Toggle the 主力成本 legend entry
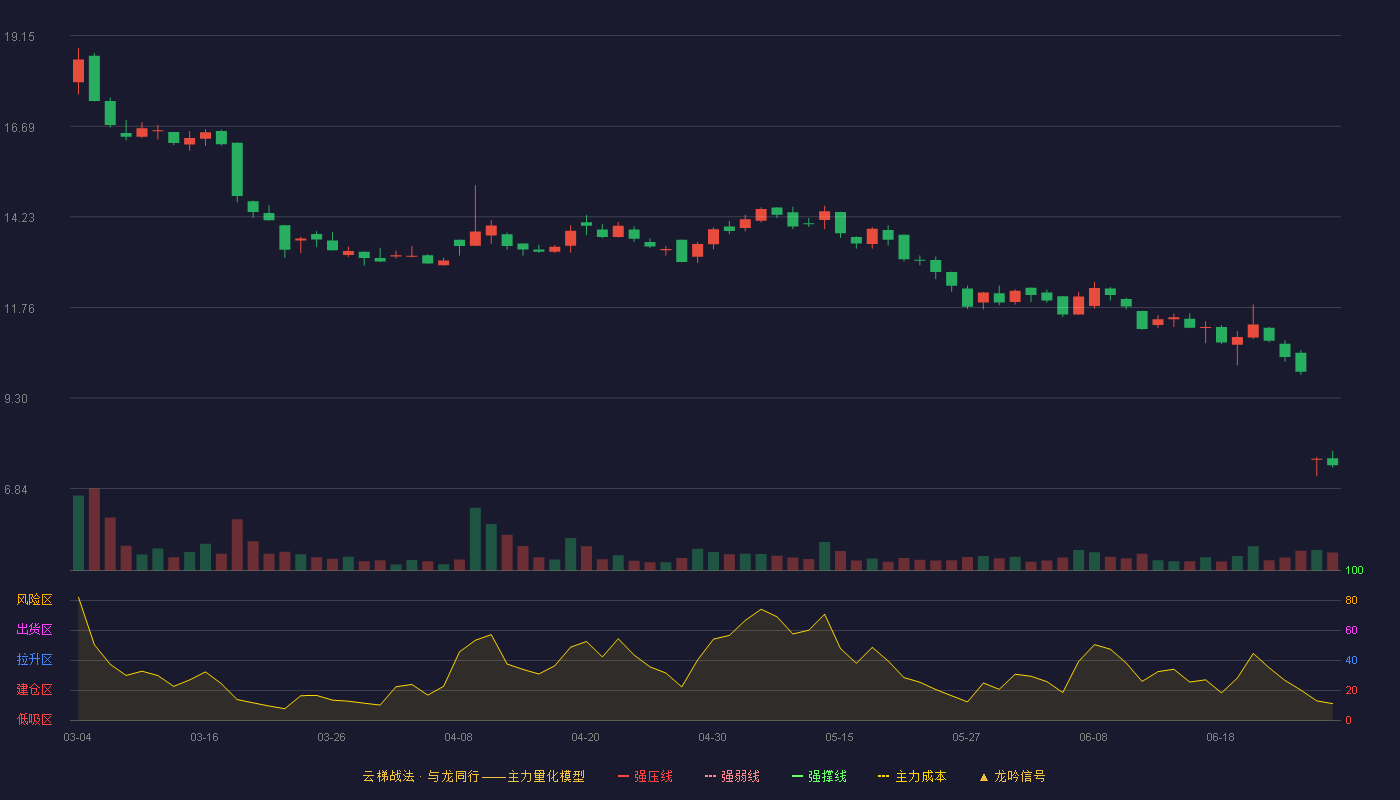 [911, 776]
